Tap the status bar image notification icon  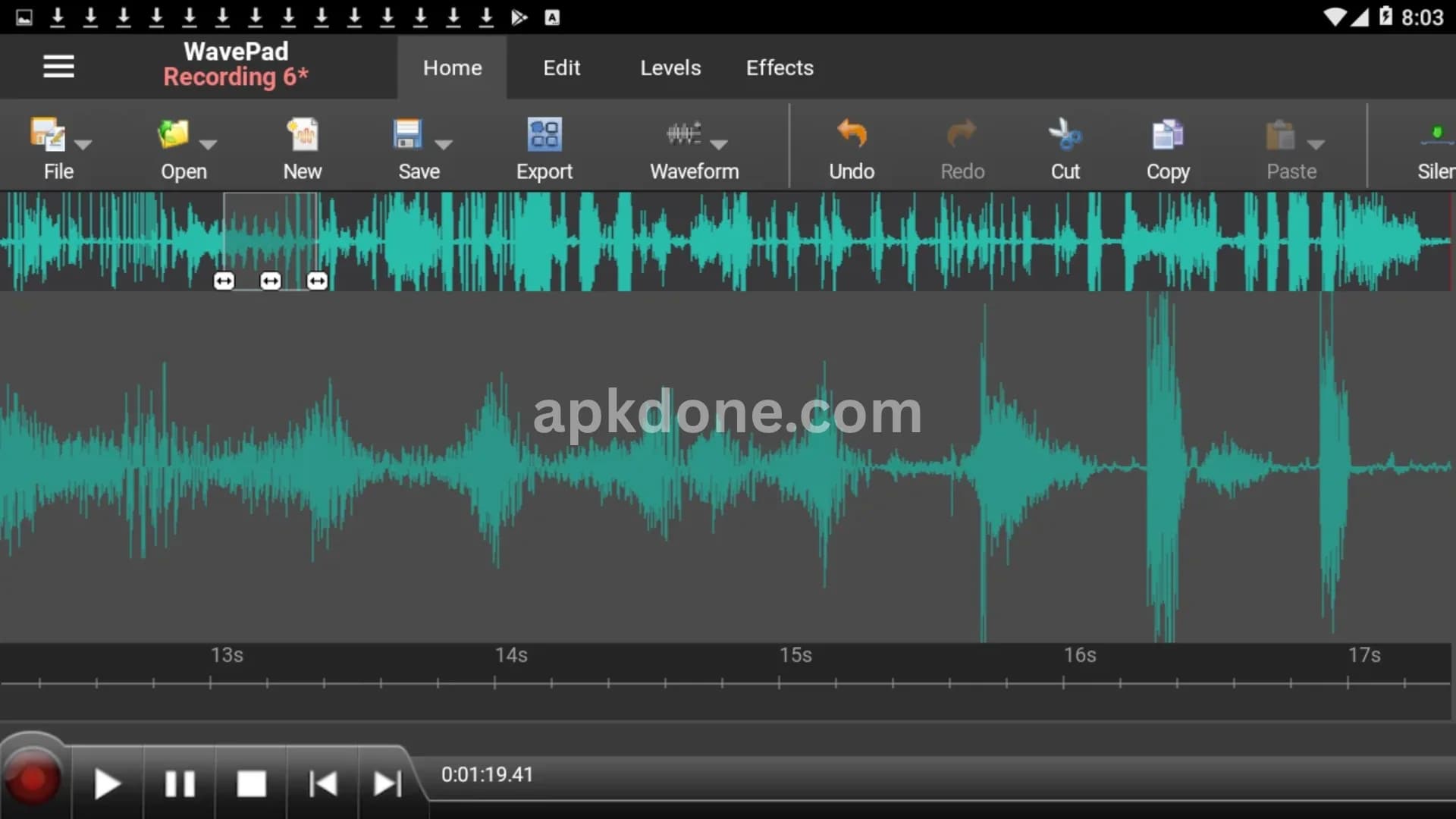24,17
